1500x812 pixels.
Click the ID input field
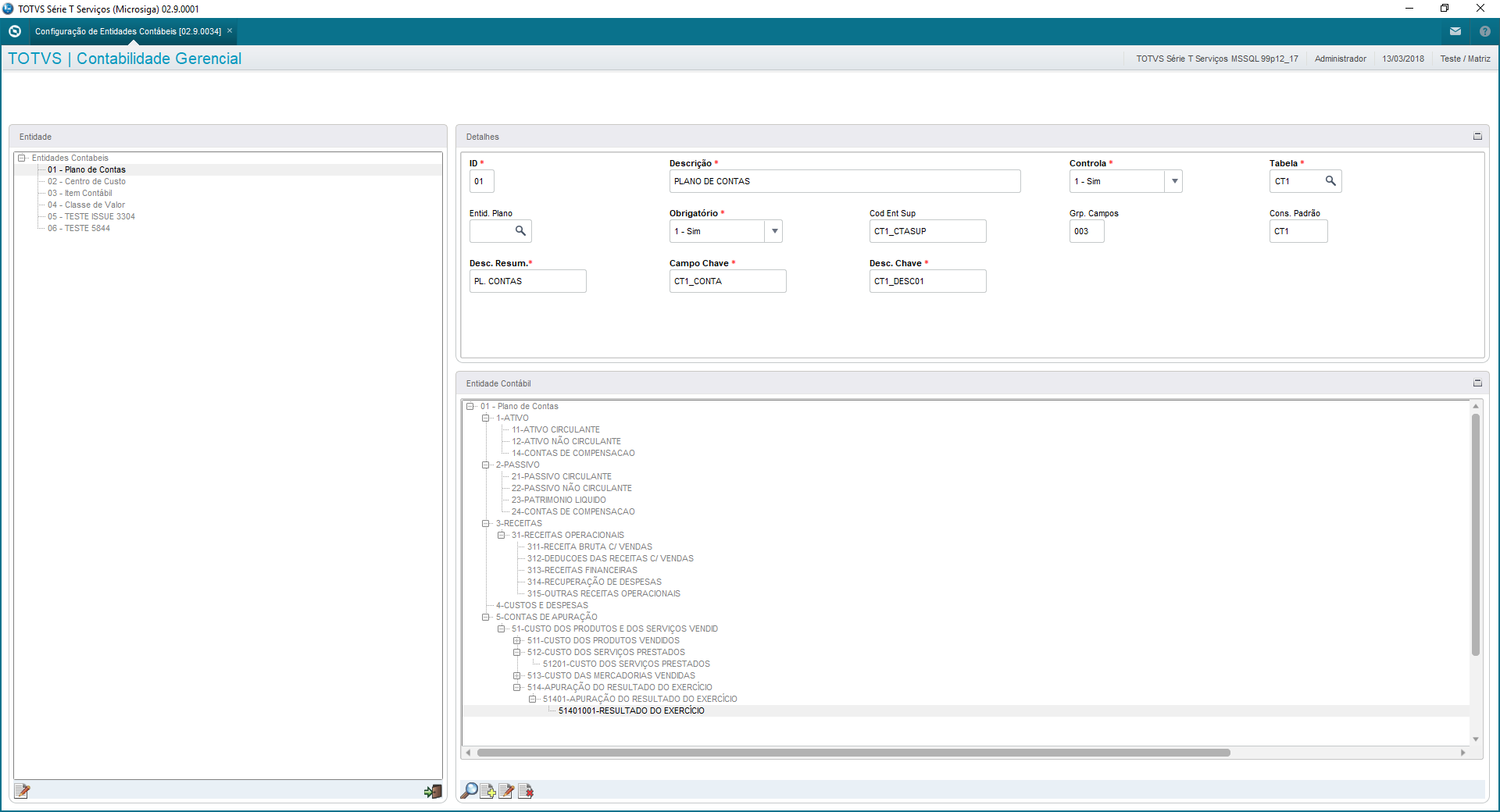coord(481,181)
